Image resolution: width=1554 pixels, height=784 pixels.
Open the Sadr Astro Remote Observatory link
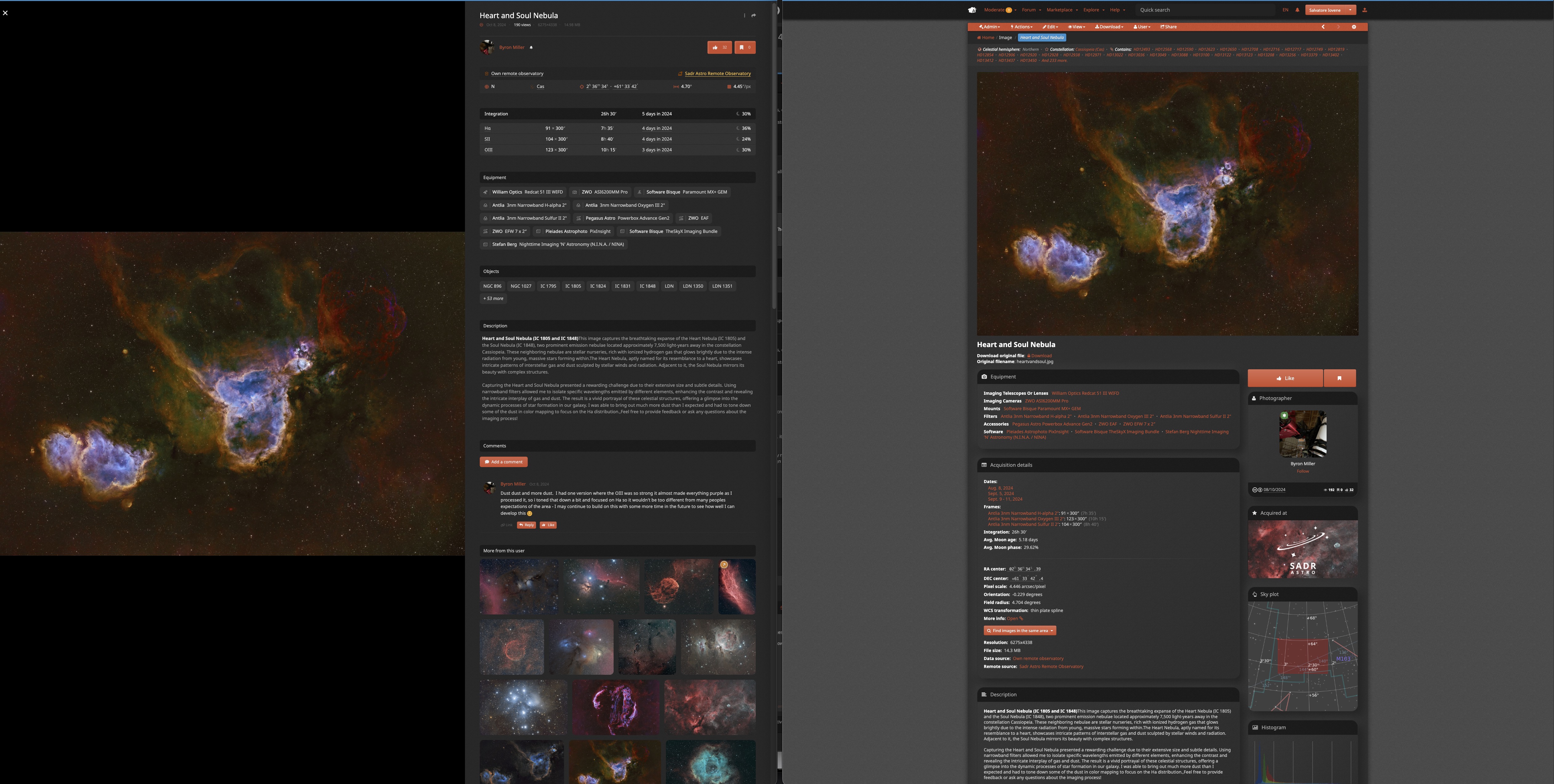[717, 74]
